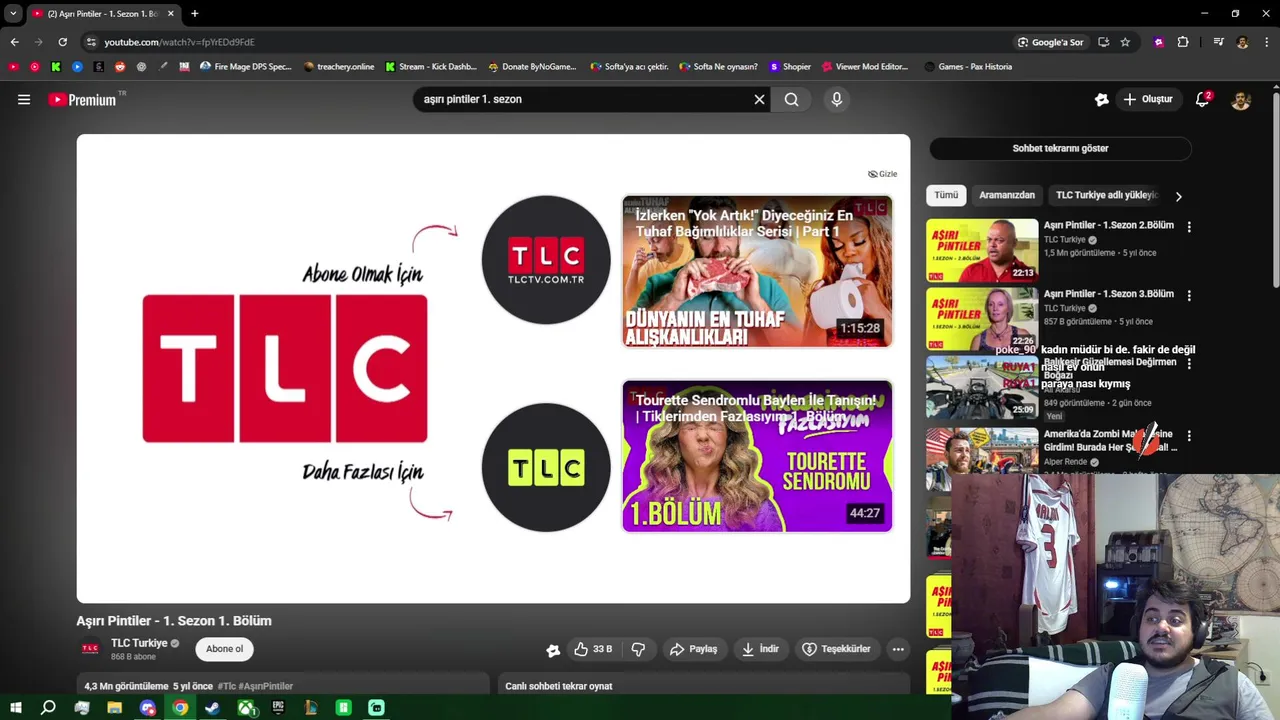
Task: Open the Fire Mage DPS Spec bookmark
Action: coord(245,67)
